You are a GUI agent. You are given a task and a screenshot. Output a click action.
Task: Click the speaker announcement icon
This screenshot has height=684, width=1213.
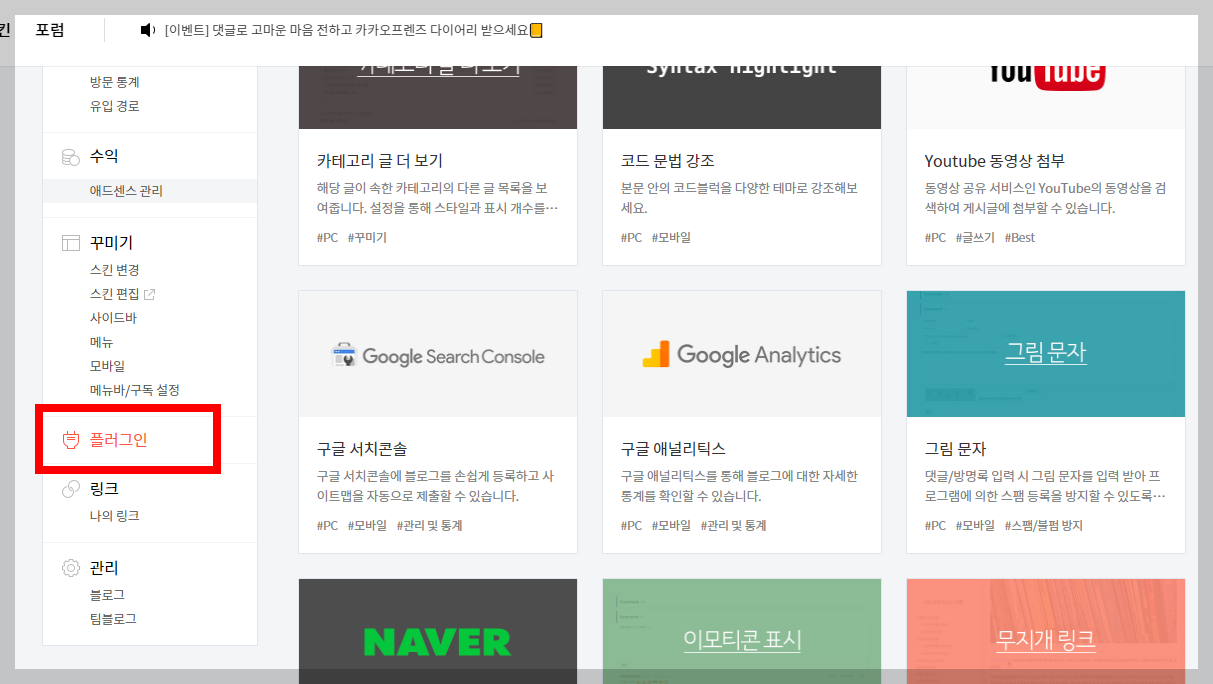pyautogui.click(x=149, y=30)
